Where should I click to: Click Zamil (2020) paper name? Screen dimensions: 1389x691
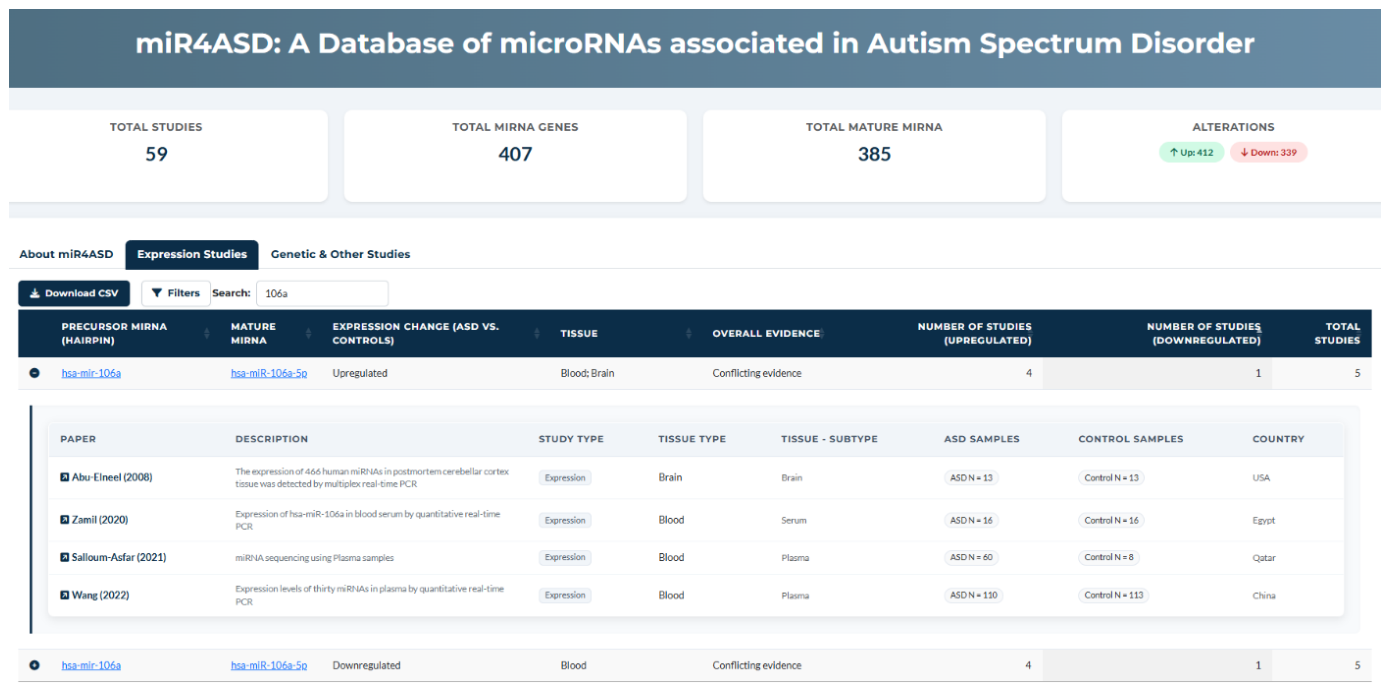(100, 520)
